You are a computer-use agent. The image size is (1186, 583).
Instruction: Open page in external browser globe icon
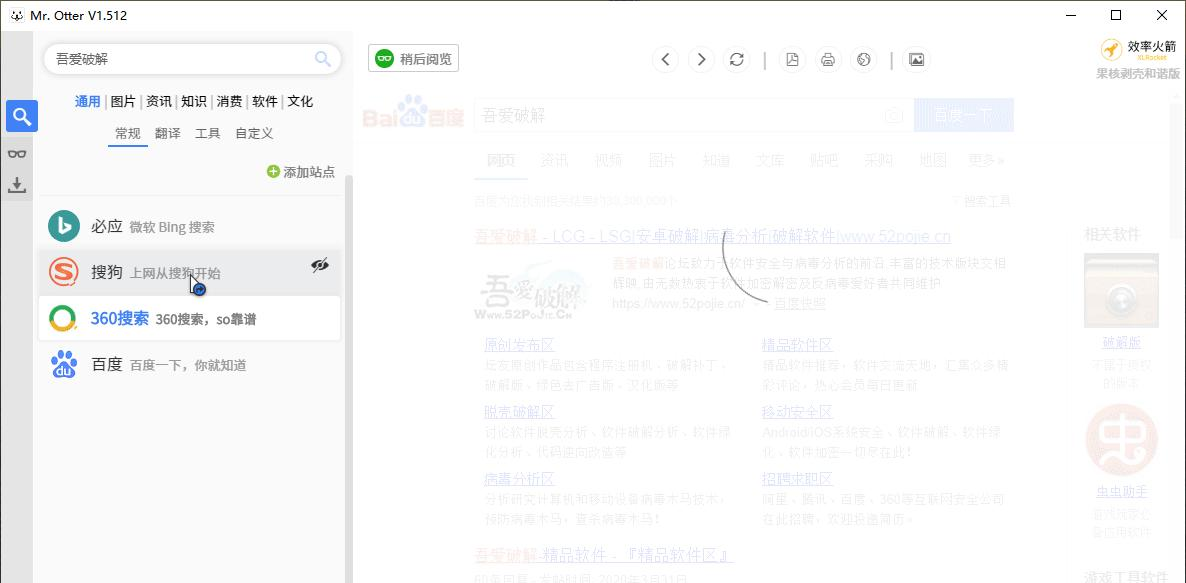coord(864,59)
